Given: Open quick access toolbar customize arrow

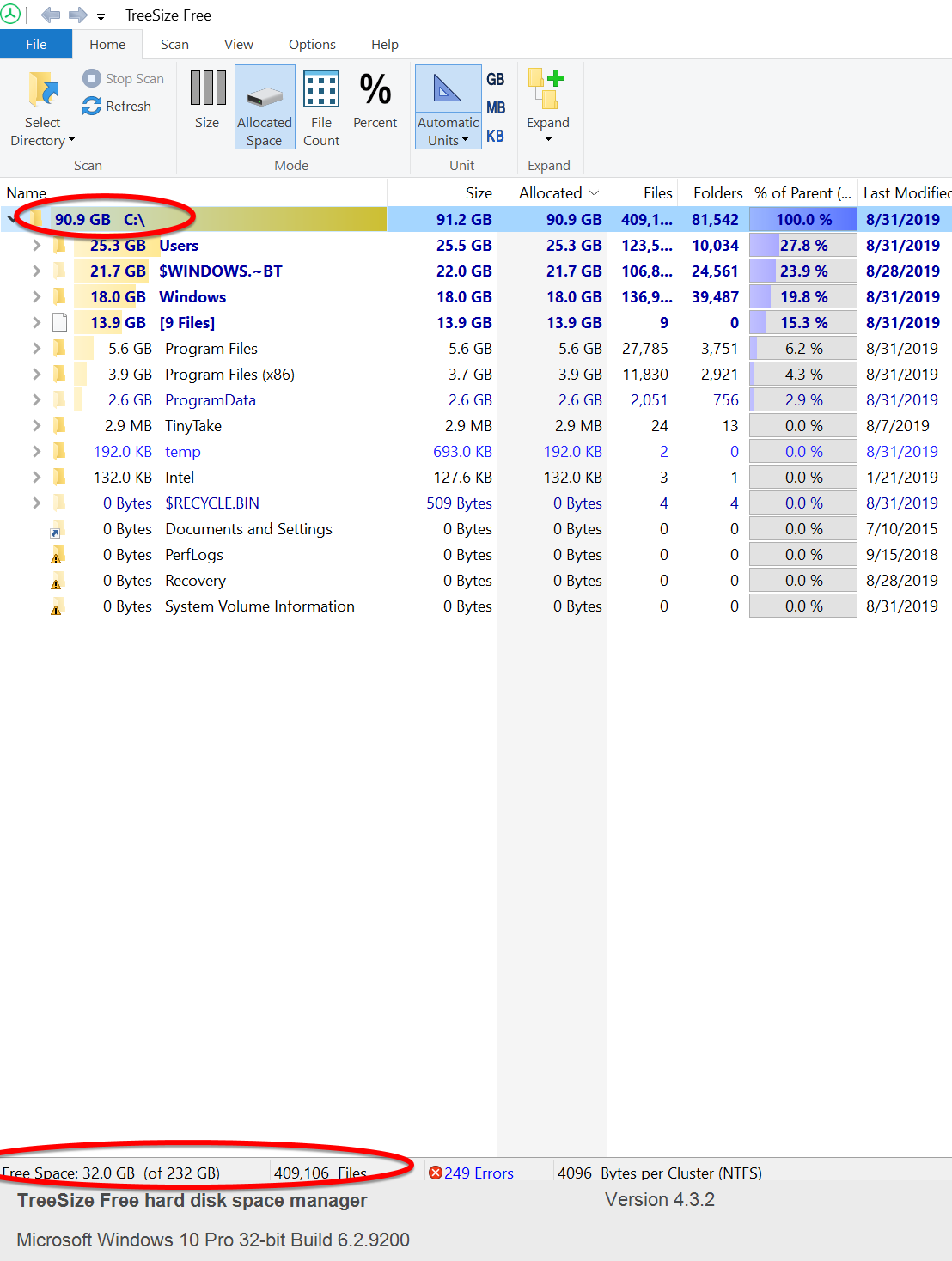Looking at the screenshot, I should [x=101, y=16].
